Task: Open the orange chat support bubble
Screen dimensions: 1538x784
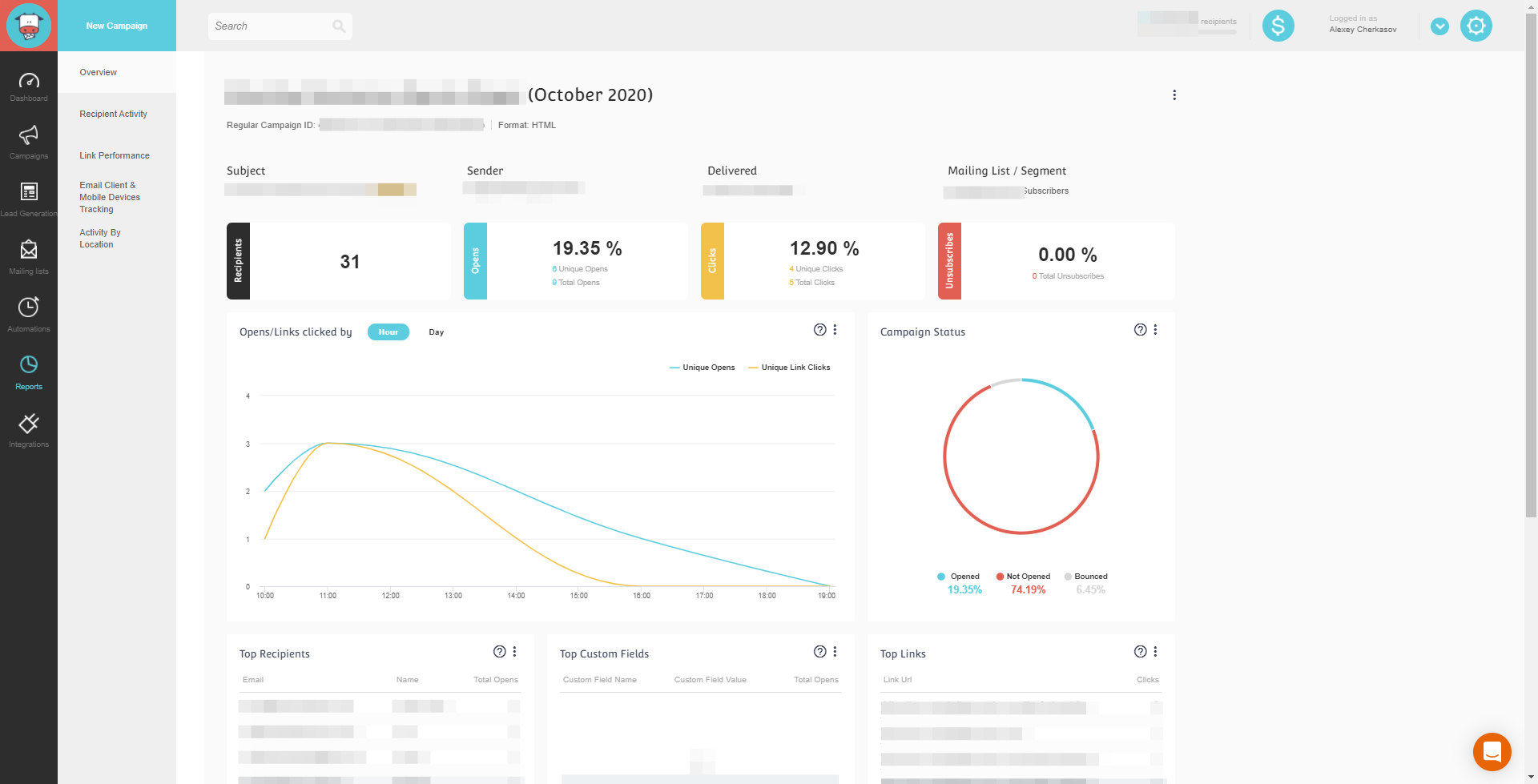Action: 1492,752
